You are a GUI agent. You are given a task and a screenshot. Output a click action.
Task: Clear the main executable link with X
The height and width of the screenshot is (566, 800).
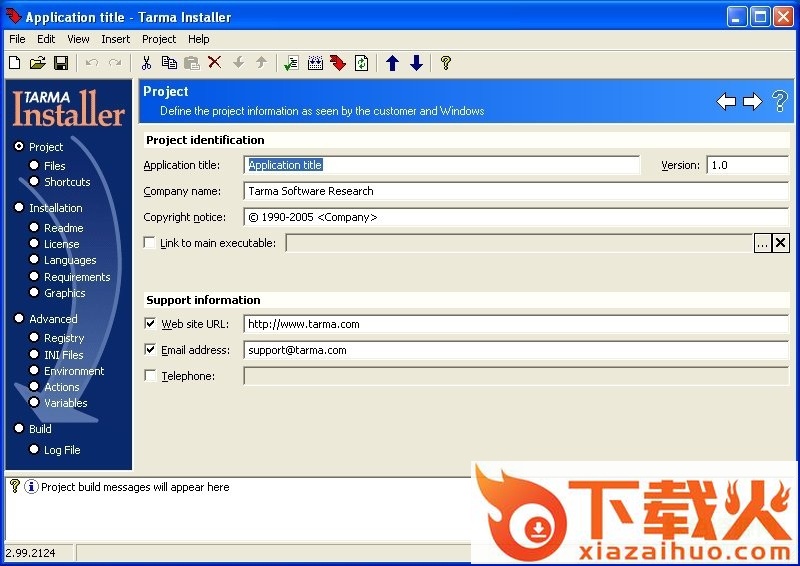780,243
